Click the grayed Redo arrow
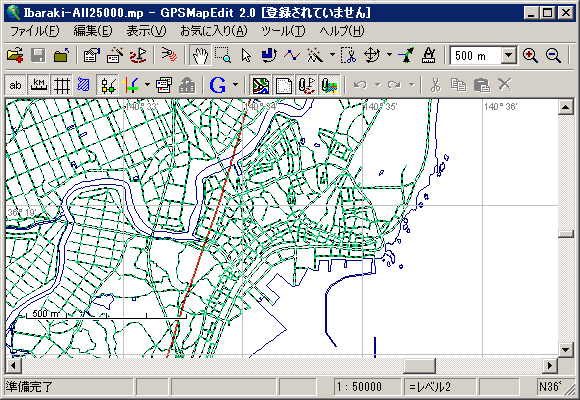 tap(394, 85)
